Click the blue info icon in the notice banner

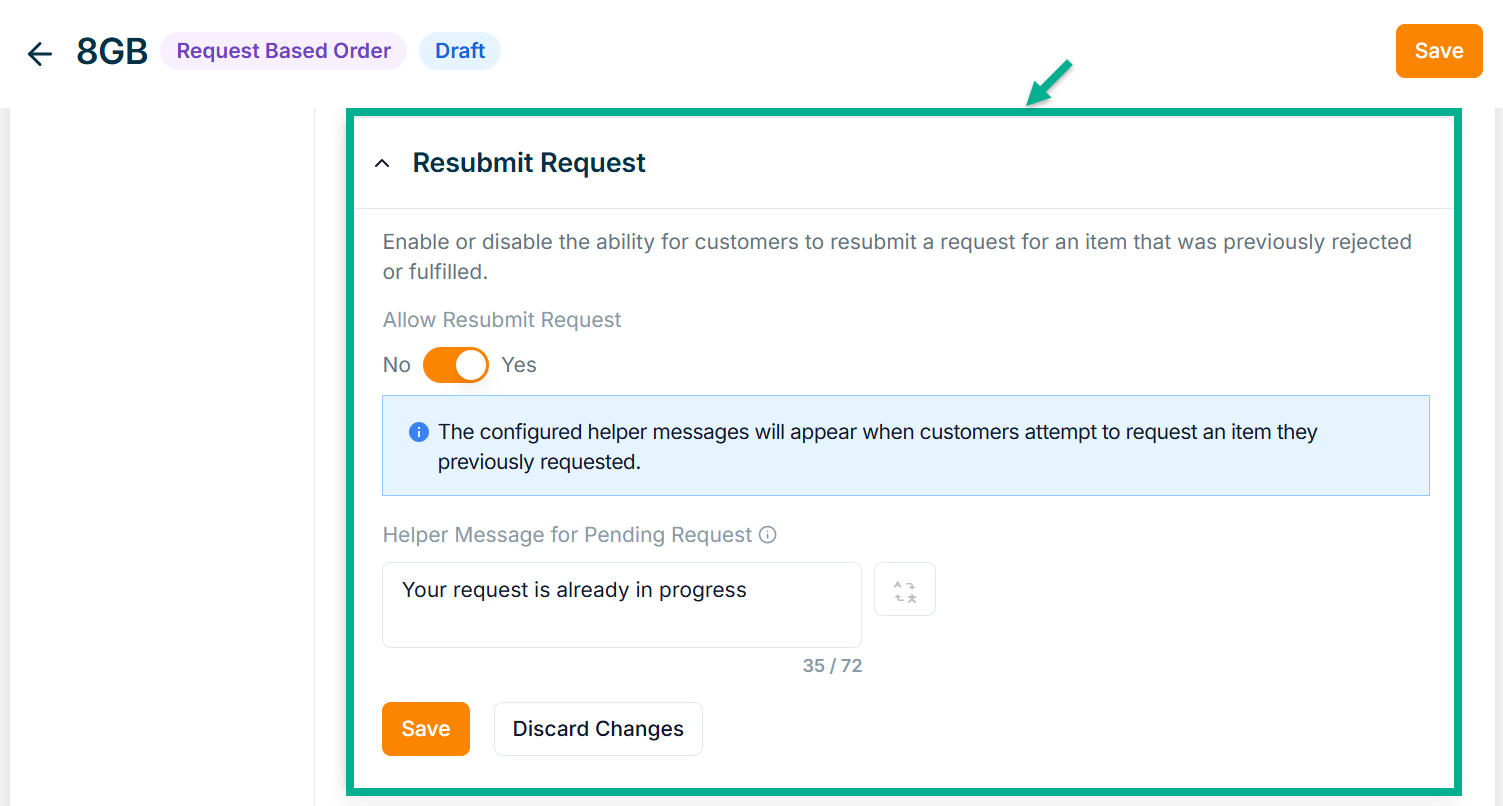tap(419, 433)
